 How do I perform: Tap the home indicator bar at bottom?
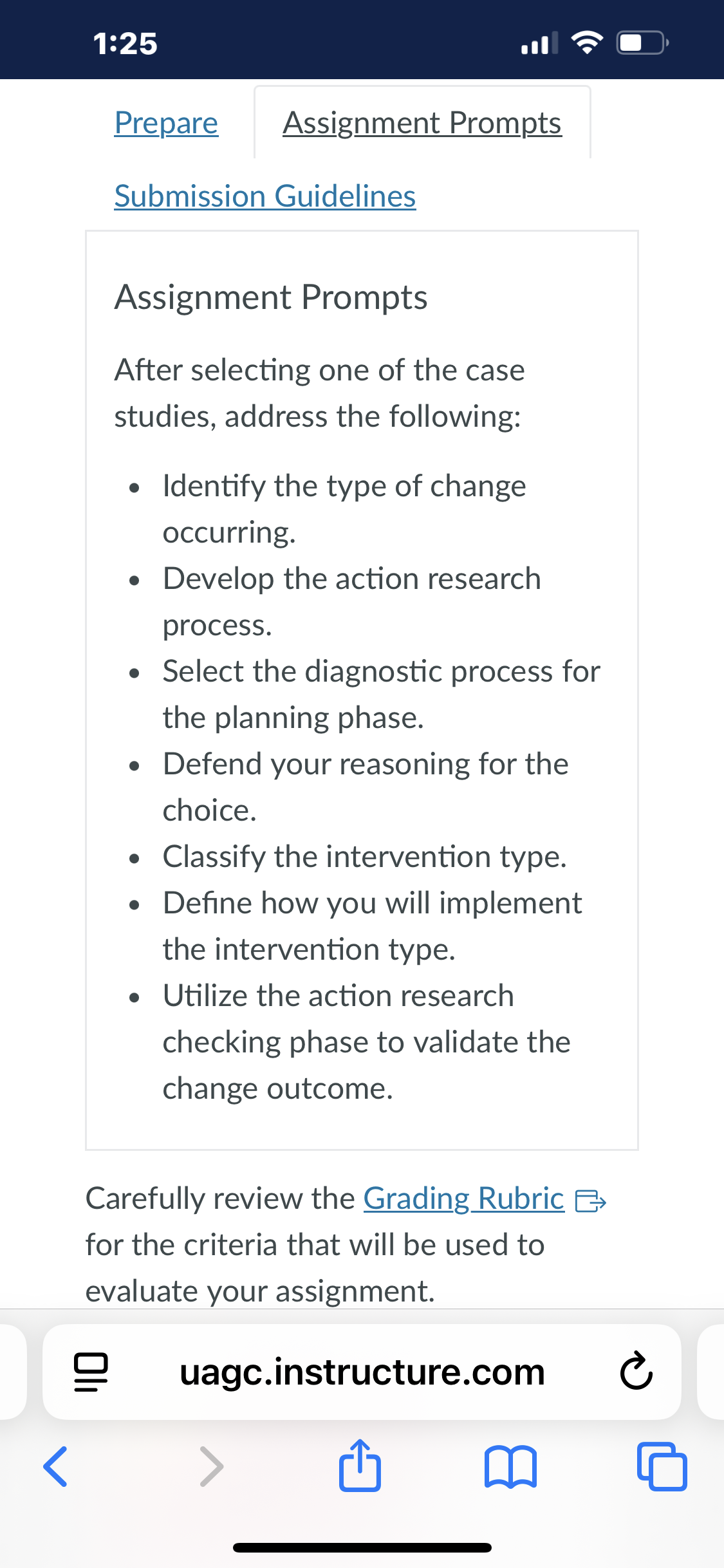tap(362, 1547)
